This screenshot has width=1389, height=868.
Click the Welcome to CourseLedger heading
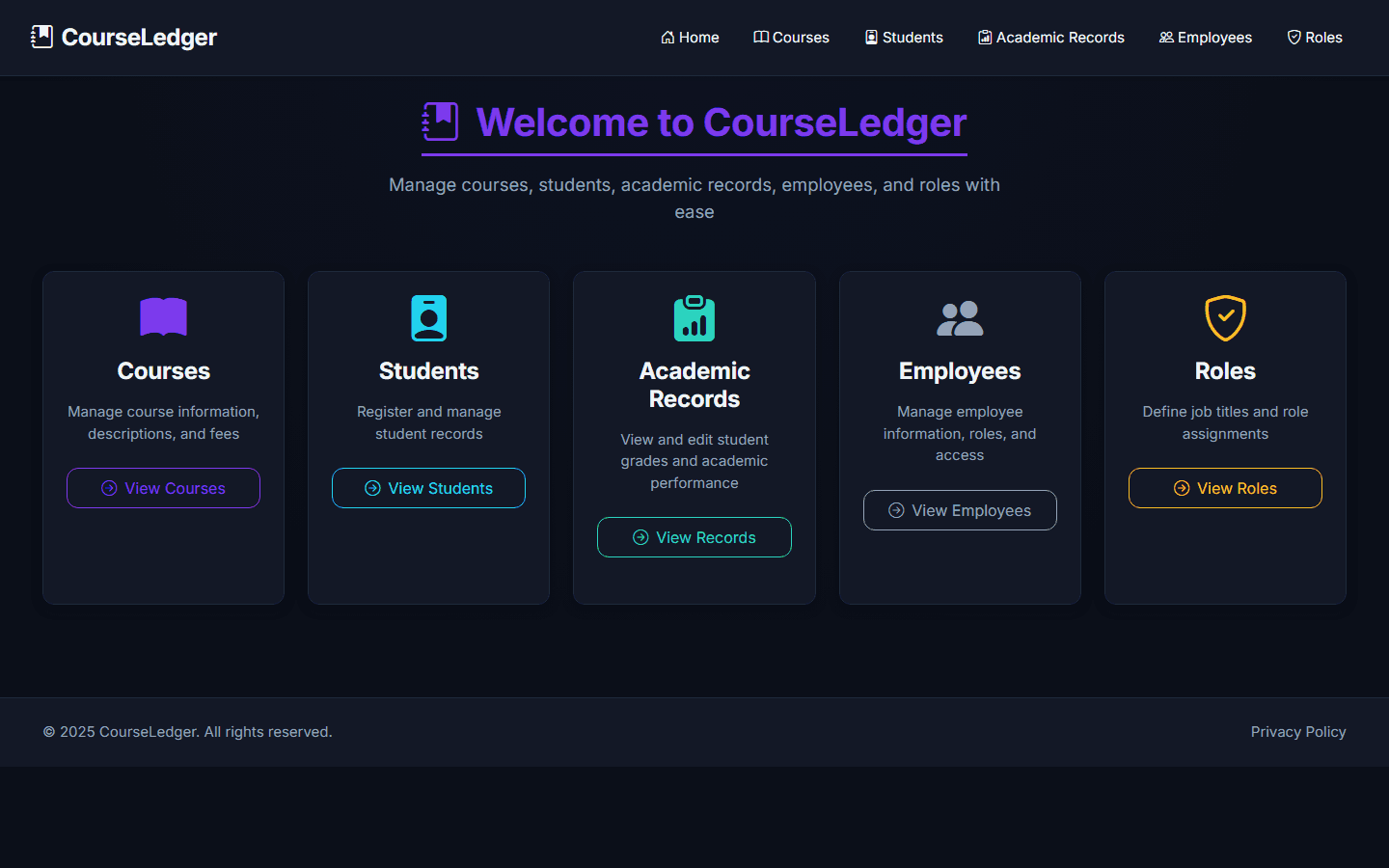coord(722,122)
